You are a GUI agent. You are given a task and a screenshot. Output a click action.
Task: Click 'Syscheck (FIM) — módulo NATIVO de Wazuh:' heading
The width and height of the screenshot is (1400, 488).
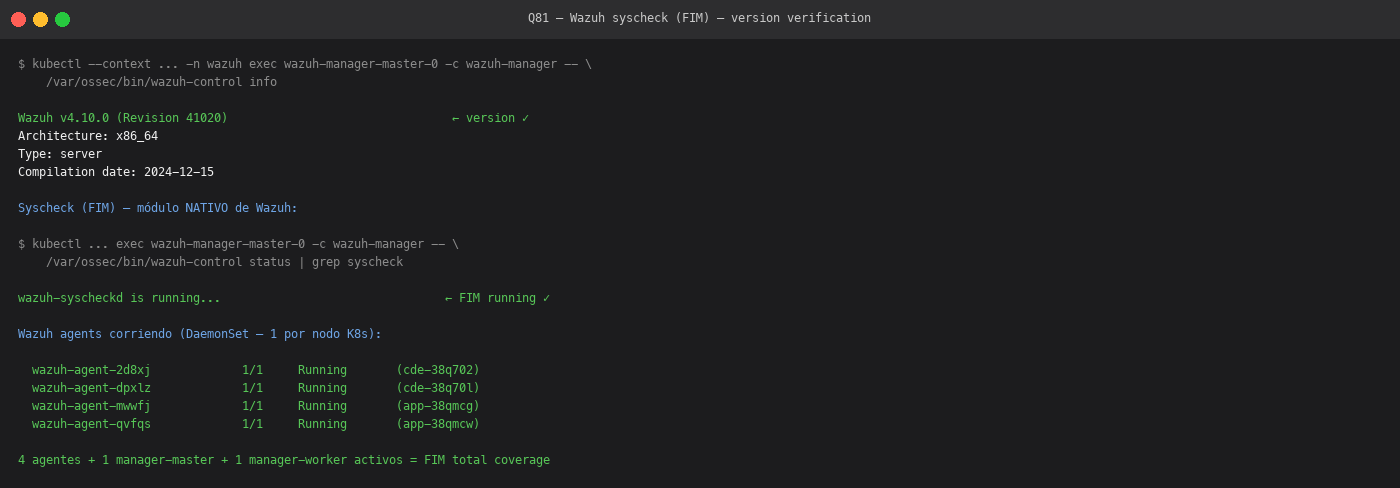pos(158,208)
